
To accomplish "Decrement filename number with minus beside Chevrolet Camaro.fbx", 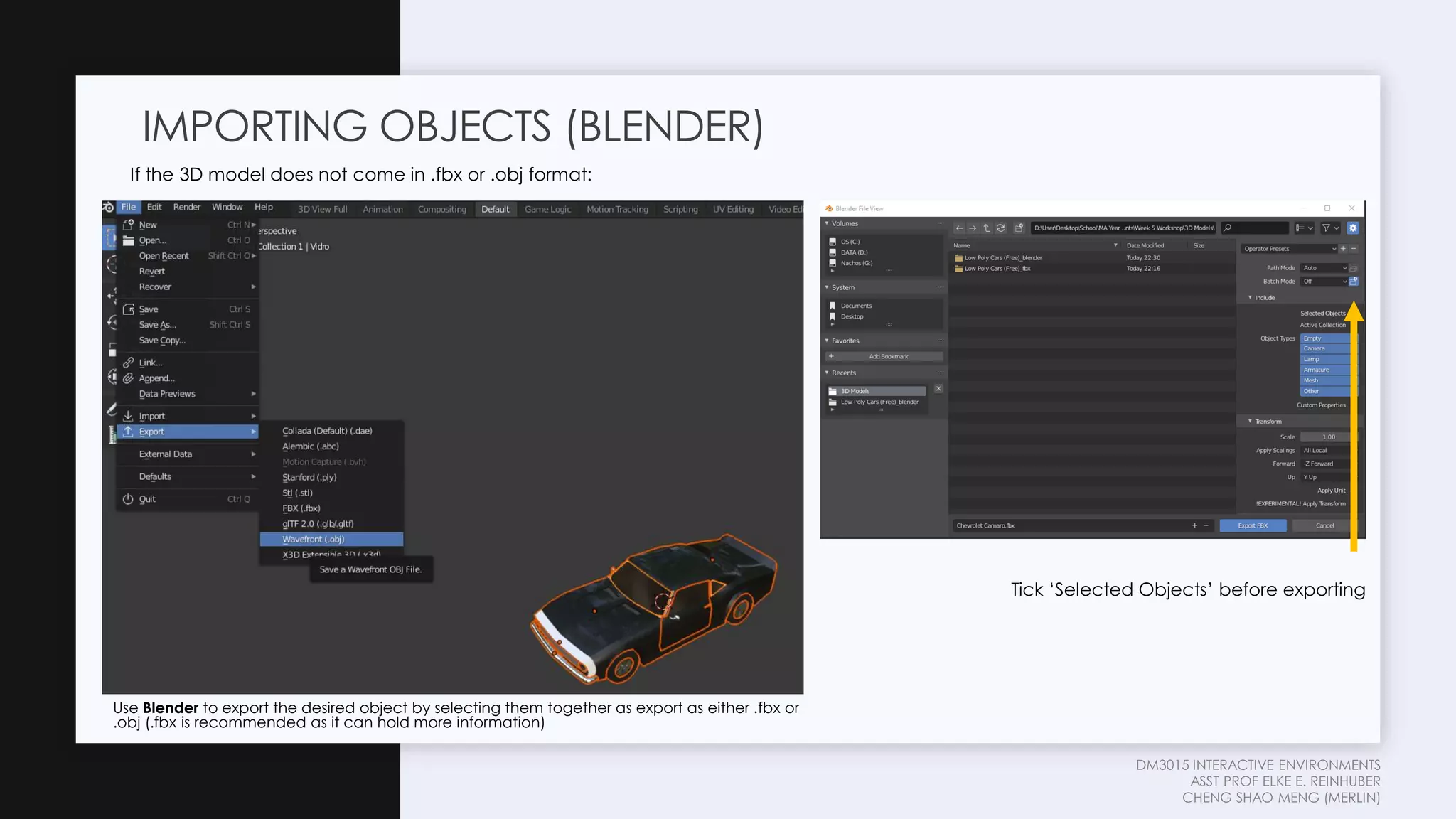I will [x=1206, y=525].
